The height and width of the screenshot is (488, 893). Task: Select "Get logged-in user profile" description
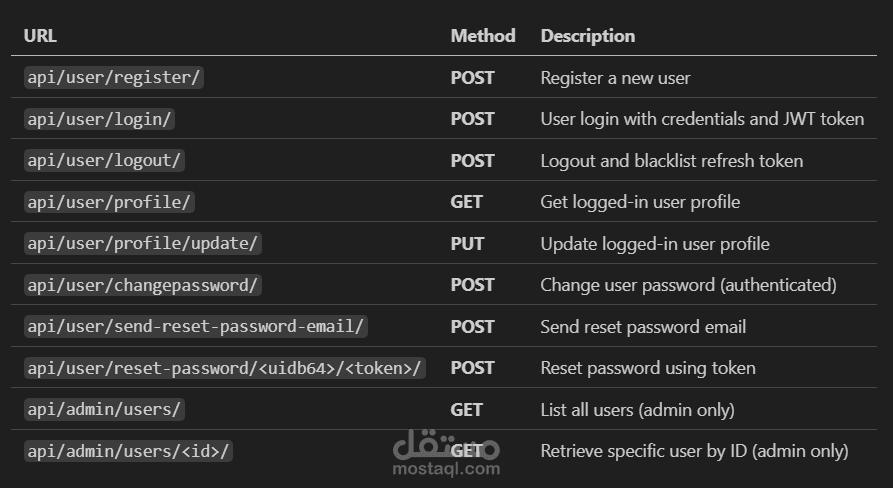point(640,202)
